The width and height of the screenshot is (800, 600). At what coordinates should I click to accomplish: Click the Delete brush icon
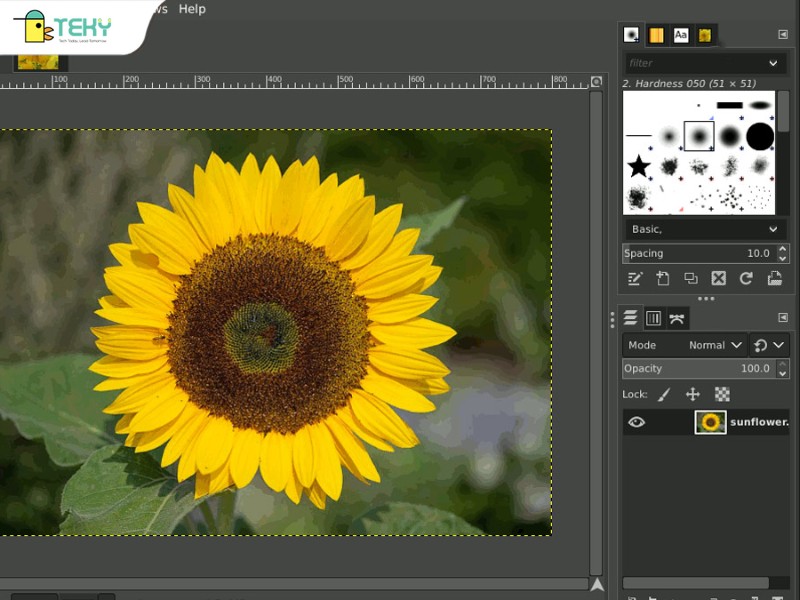tap(718, 279)
